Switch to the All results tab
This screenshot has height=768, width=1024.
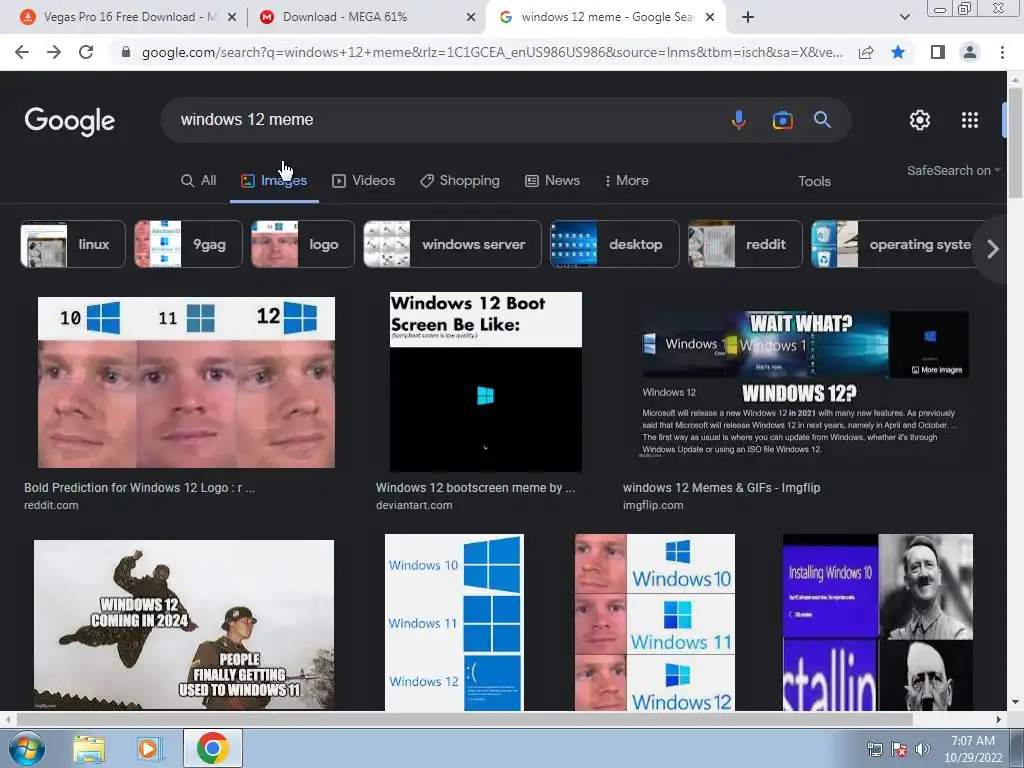199,181
